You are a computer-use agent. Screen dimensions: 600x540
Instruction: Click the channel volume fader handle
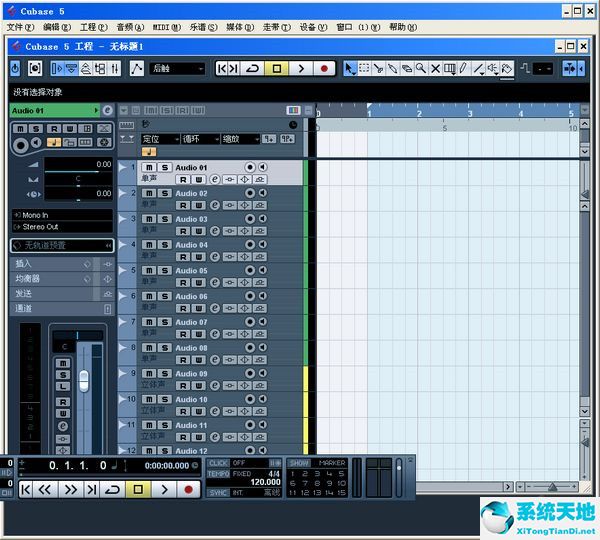(83, 381)
